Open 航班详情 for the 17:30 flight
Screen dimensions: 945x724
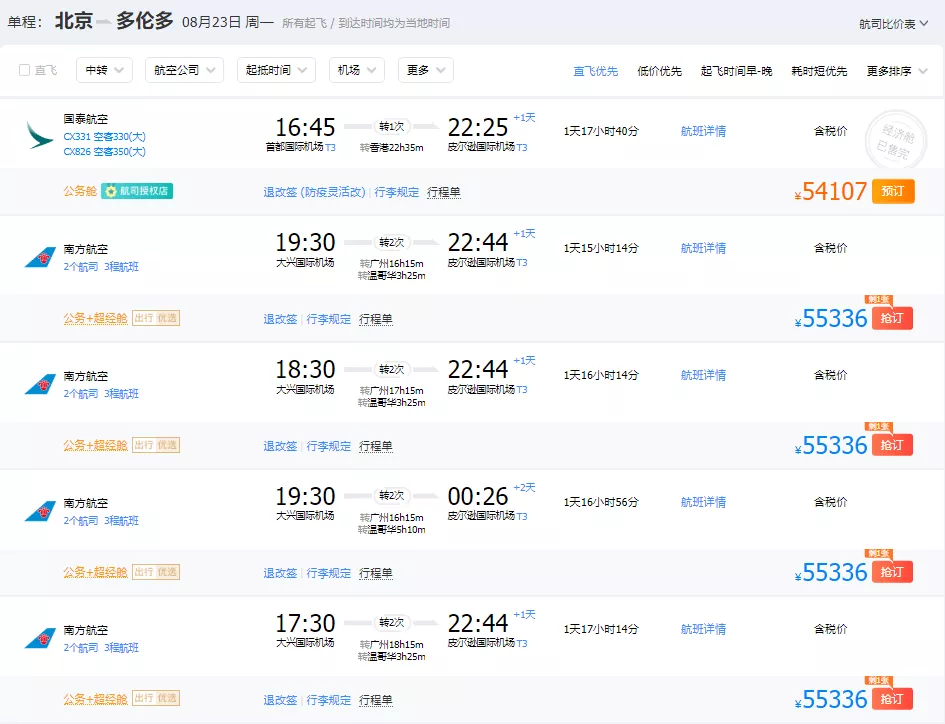pos(703,629)
